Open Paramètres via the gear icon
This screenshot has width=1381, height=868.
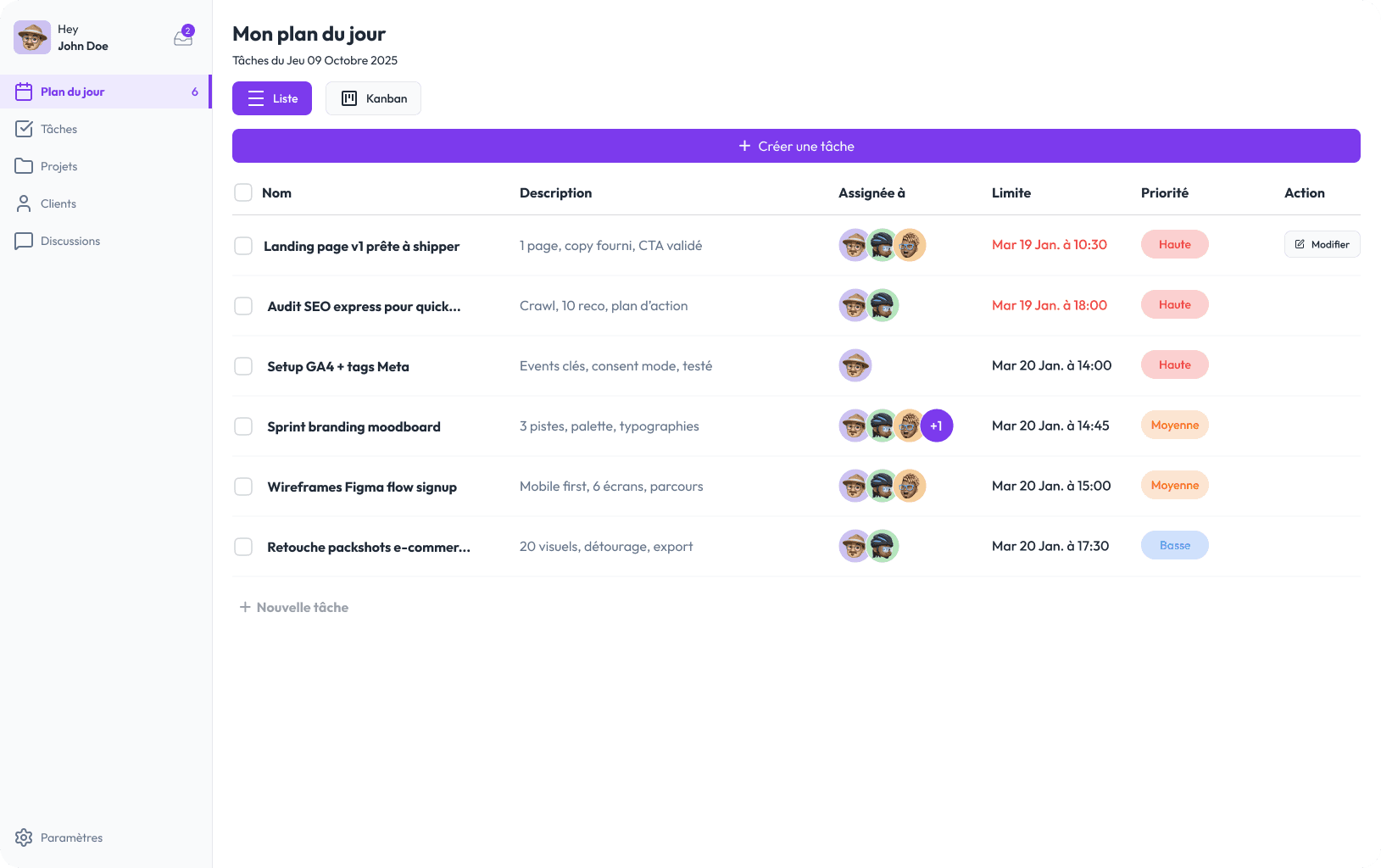[23, 837]
